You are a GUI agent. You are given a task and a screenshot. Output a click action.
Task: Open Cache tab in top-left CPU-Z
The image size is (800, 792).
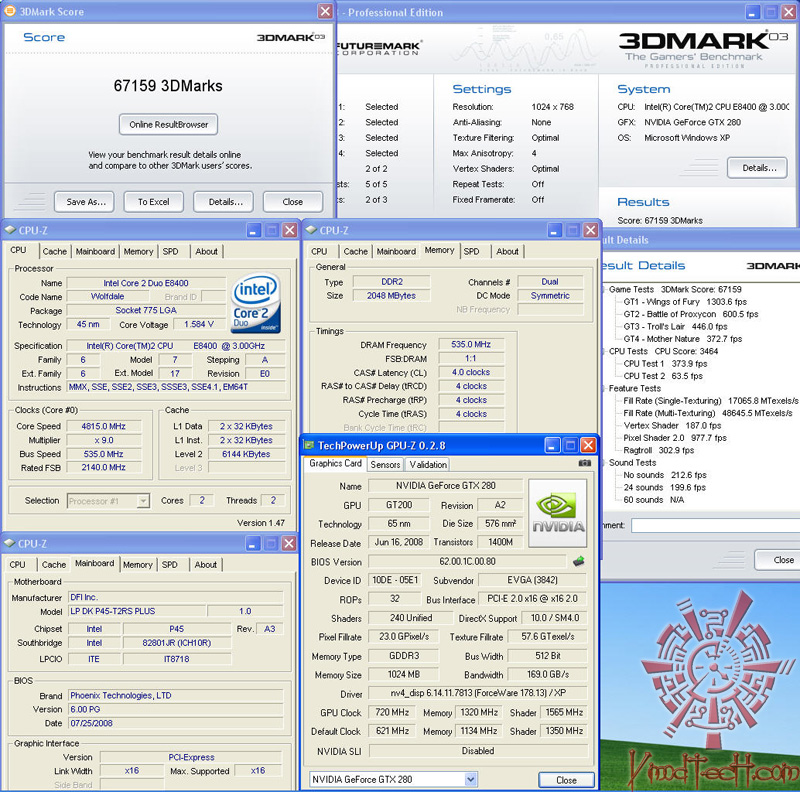pyautogui.click(x=55, y=252)
